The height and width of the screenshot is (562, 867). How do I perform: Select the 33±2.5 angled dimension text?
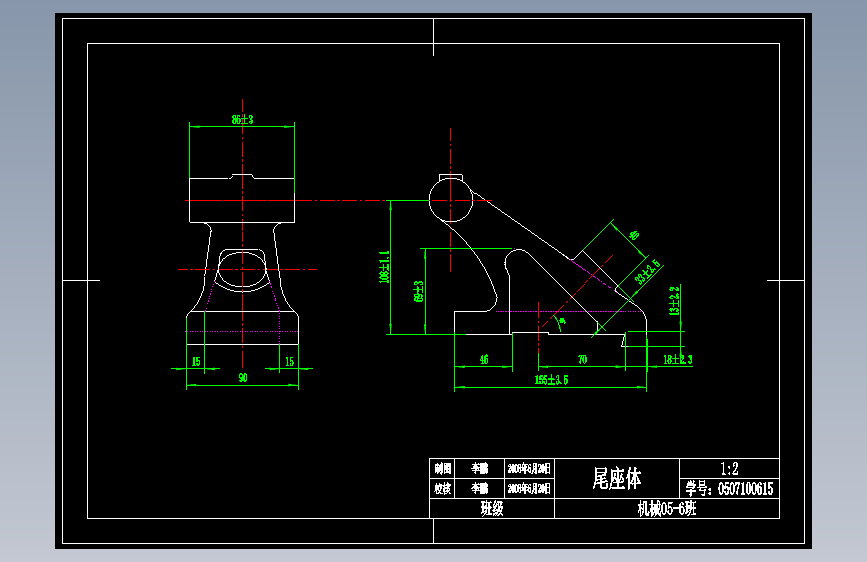[647, 272]
